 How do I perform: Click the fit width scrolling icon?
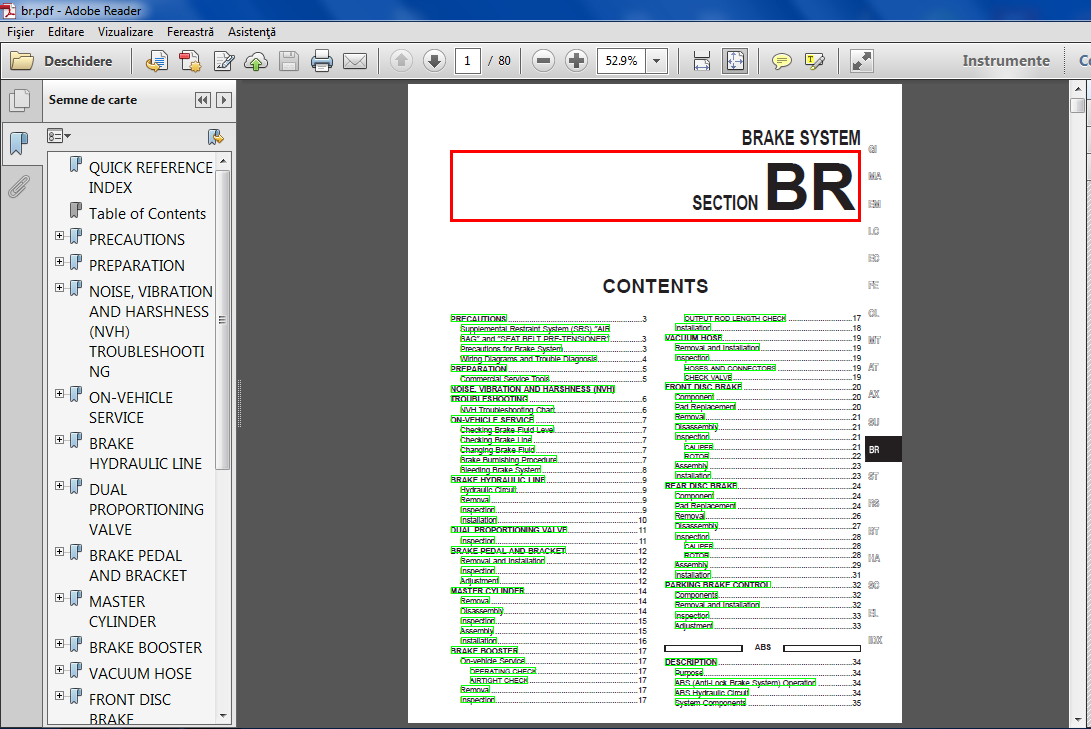click(x=702, y=61)
